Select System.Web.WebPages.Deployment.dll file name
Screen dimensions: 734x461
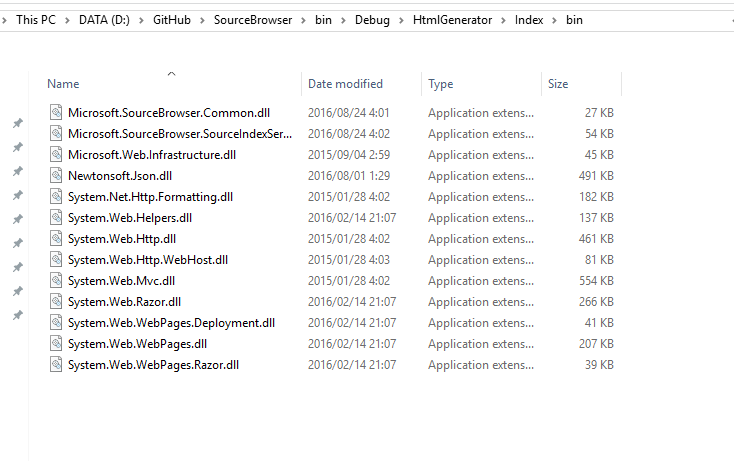[171, 323]
